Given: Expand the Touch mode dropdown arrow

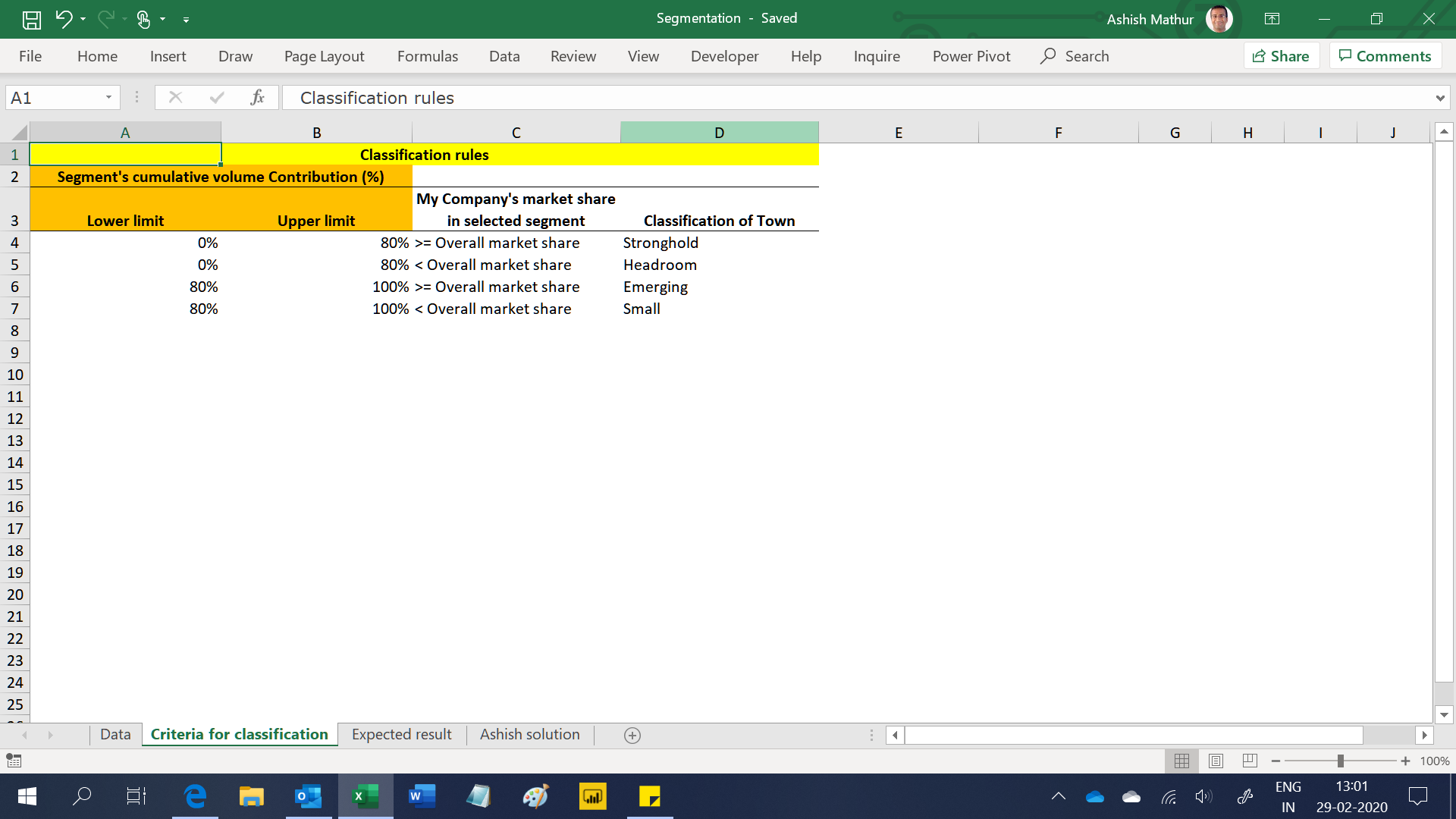Looking at the screenshot, I should [162, 19].
